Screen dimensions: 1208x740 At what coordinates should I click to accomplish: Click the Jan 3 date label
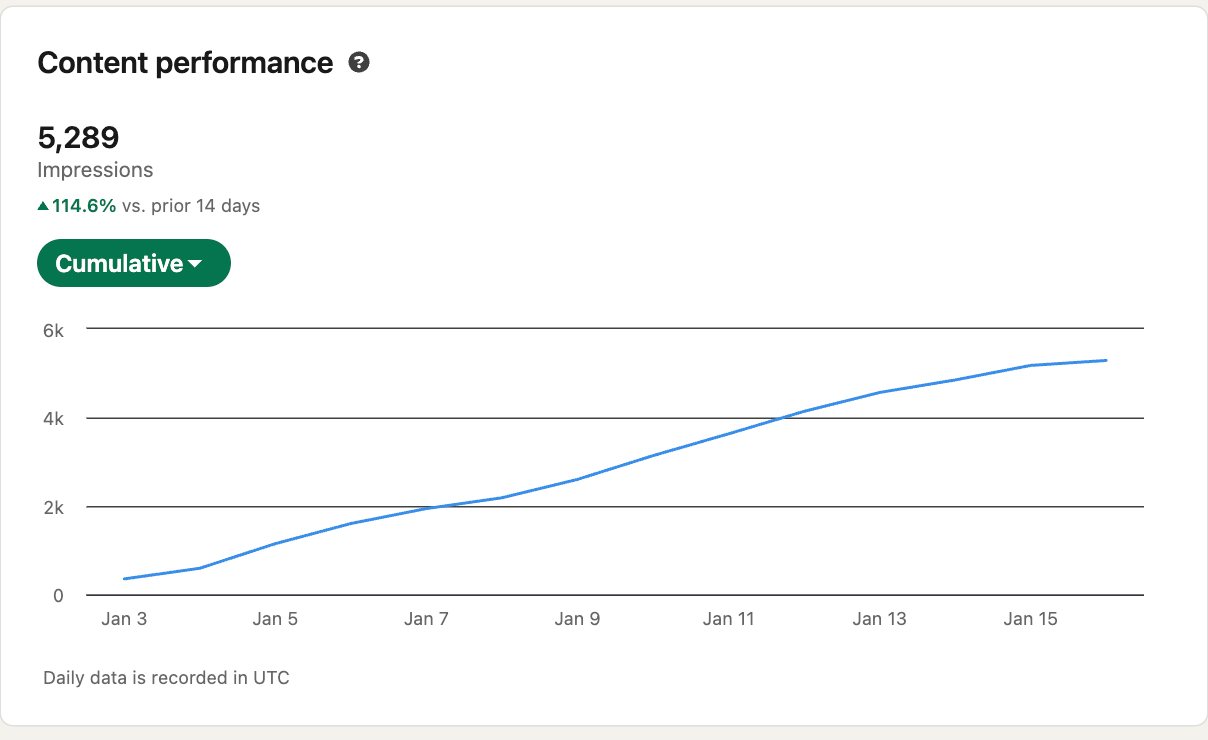point(124,619)
